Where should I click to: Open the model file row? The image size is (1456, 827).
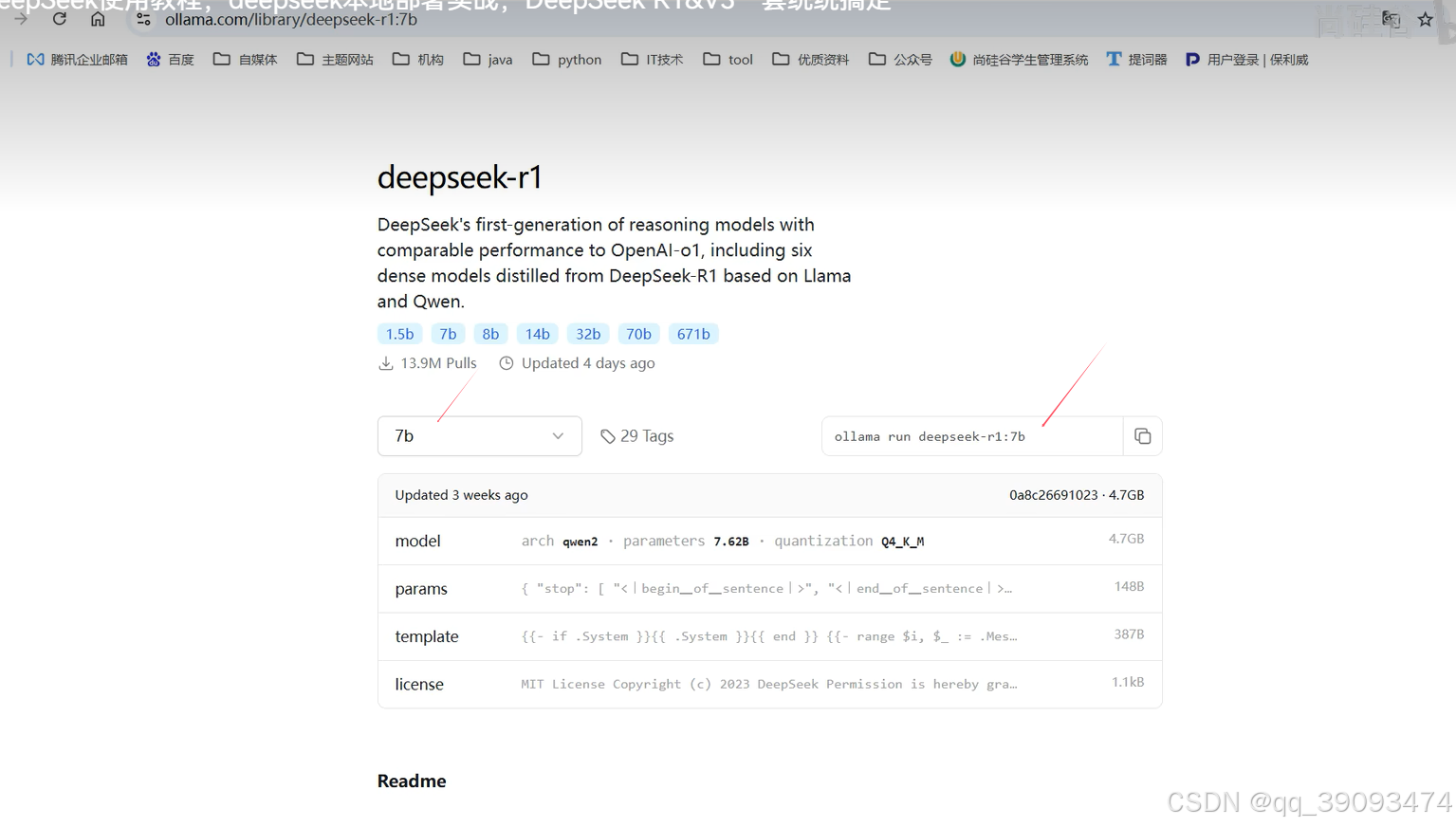[770, 541]
